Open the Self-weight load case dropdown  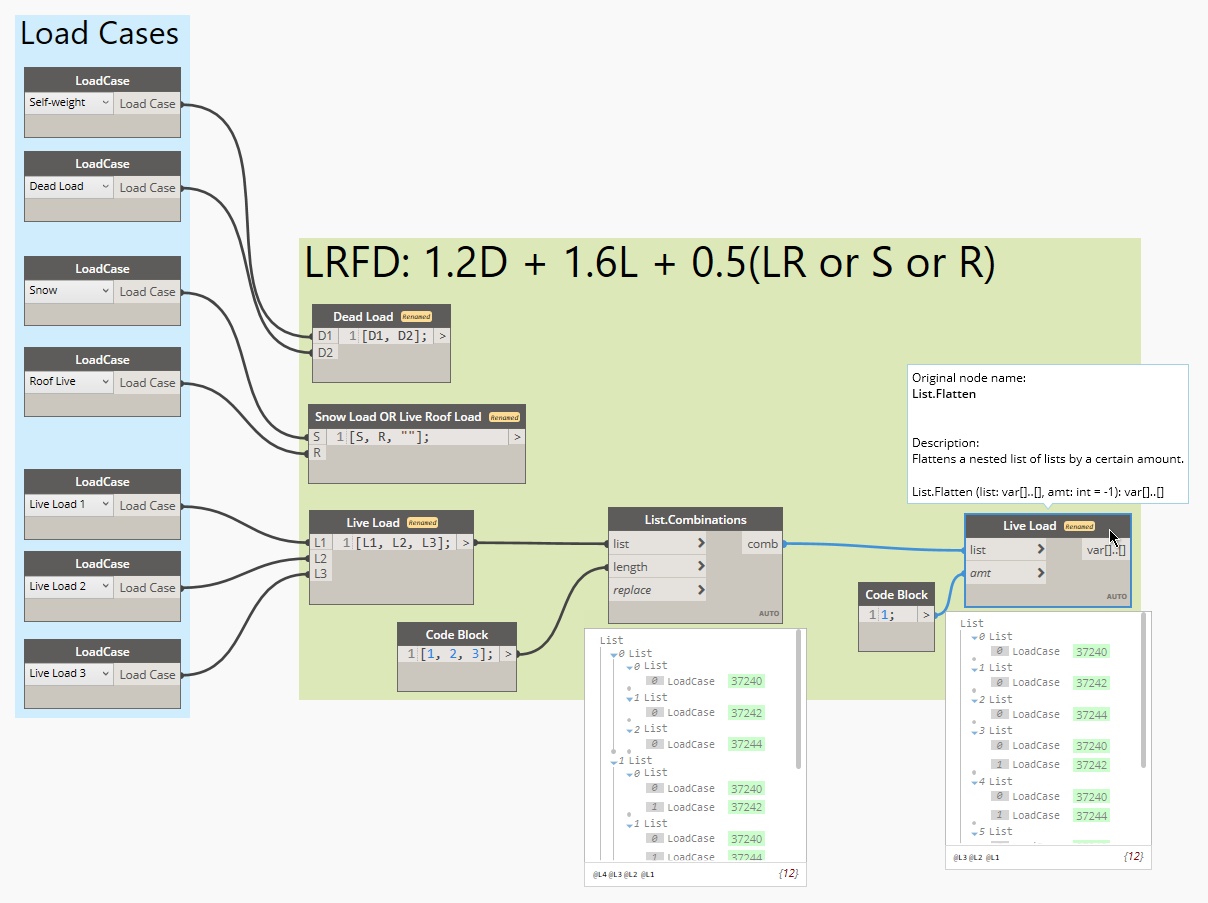(69, 103)
